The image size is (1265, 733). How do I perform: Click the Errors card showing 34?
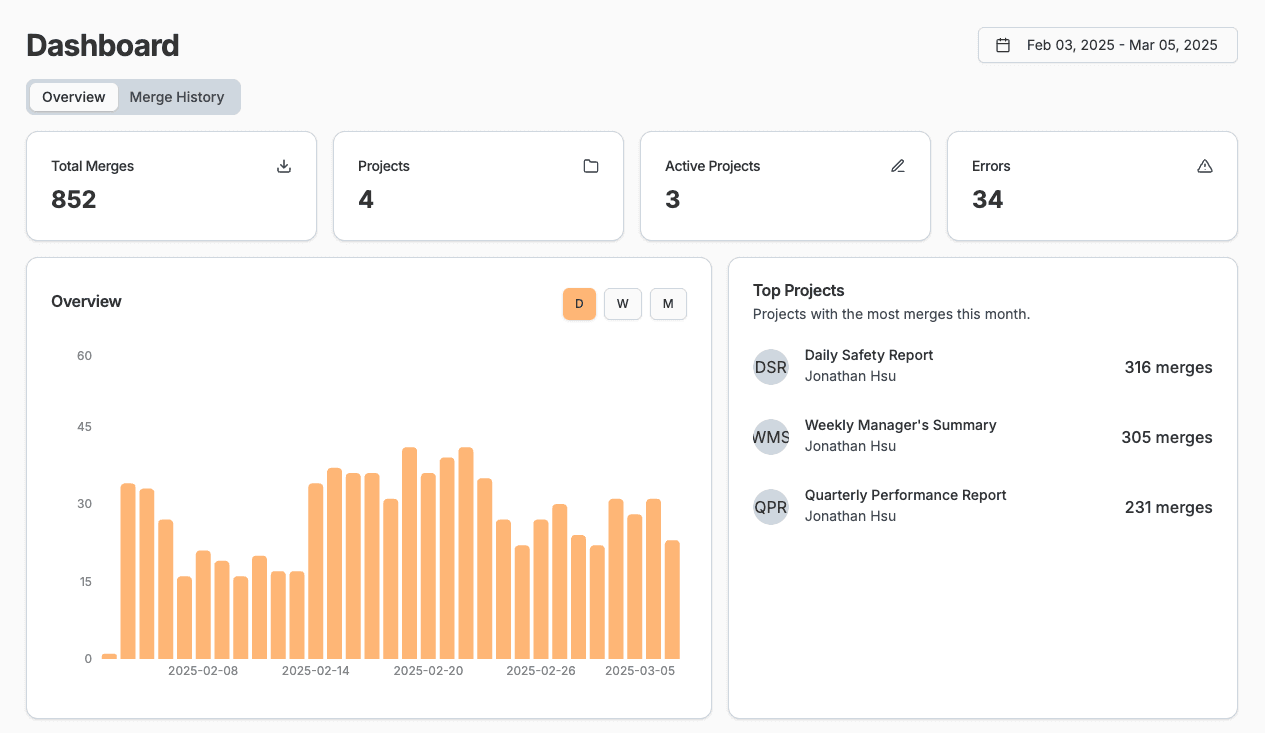click(1091, 186)
